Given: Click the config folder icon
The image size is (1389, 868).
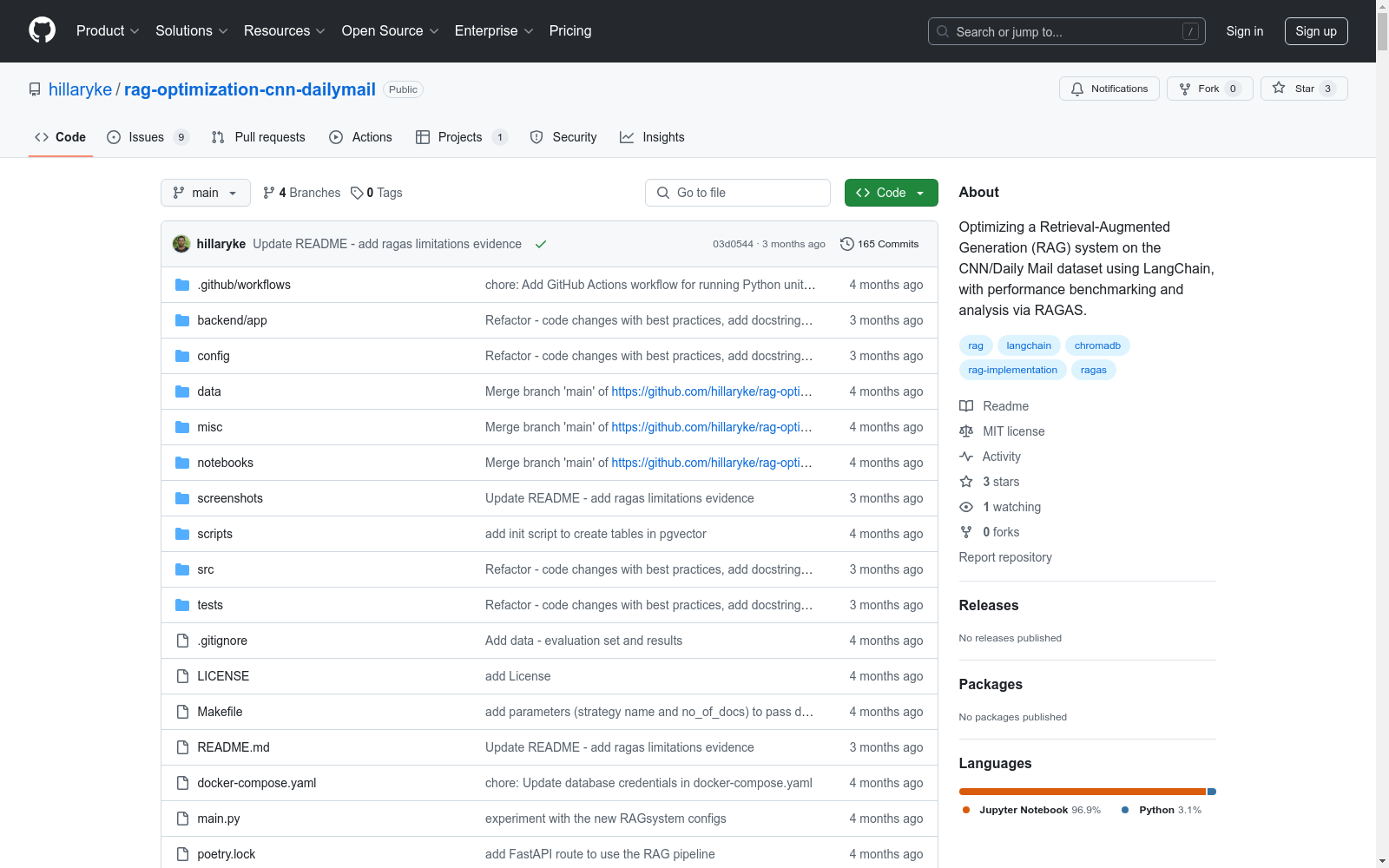Looking at the screenshot, I should pyautogui.click(x=182, y=356).
